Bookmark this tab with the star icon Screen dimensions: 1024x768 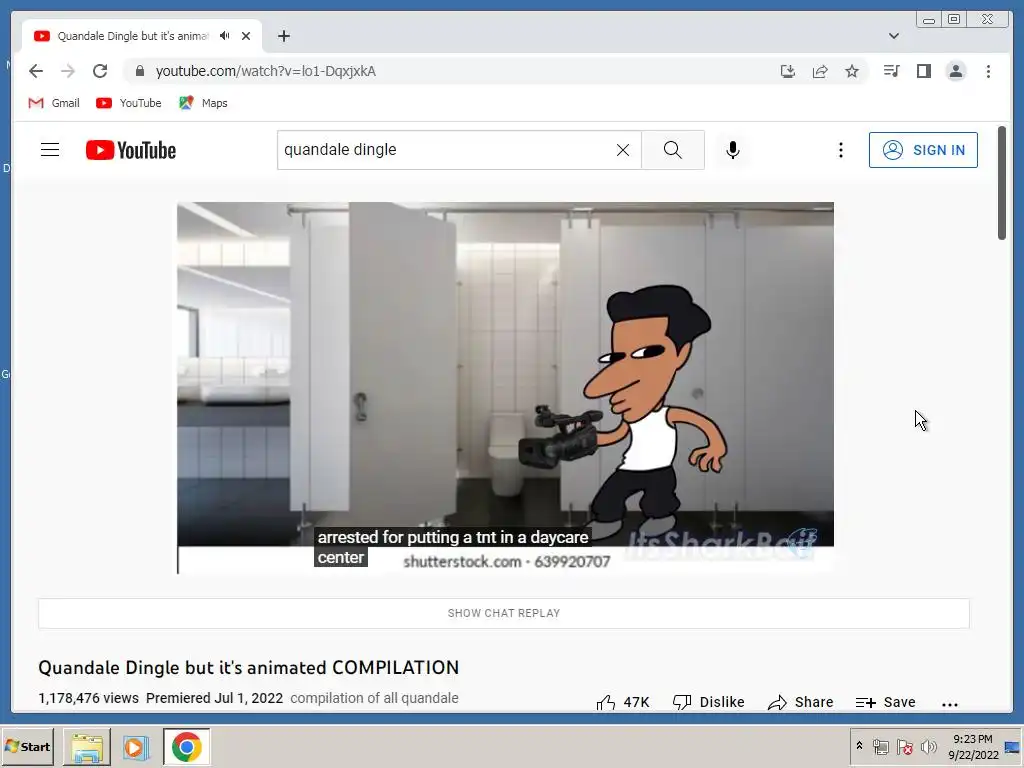pos(852,71)
